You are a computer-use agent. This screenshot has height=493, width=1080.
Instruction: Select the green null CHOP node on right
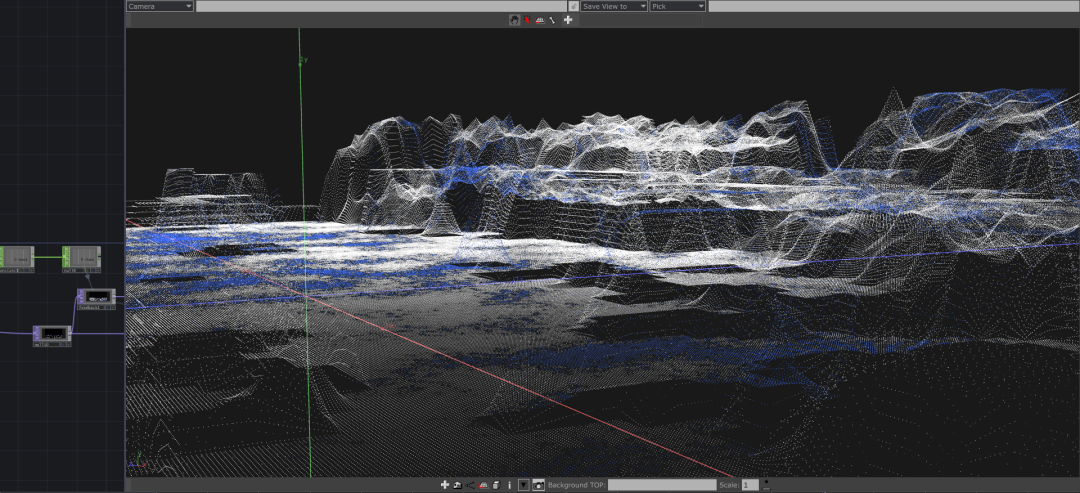point(81,258)
